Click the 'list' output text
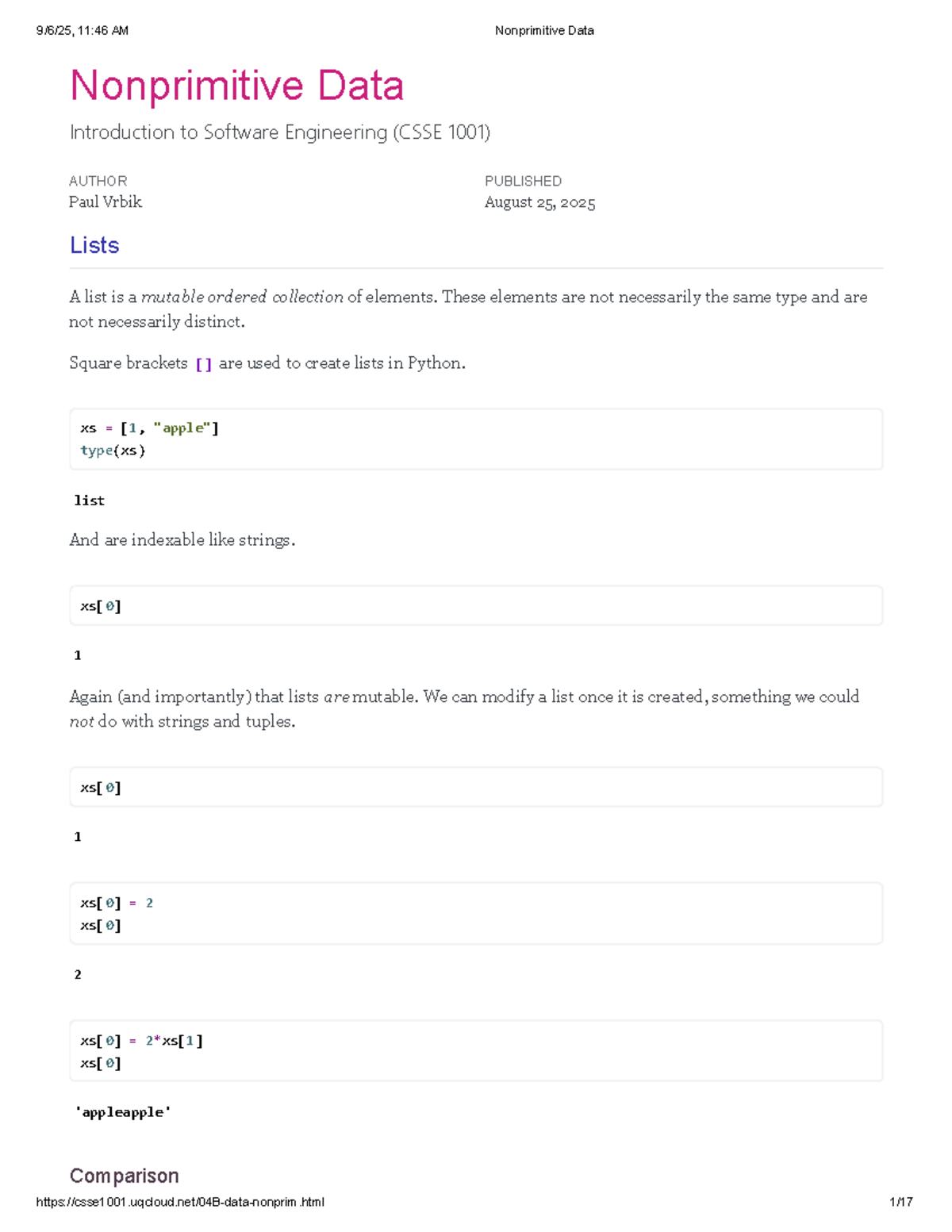The height and width of the screenshot is (1232, 952). (90, 501)
